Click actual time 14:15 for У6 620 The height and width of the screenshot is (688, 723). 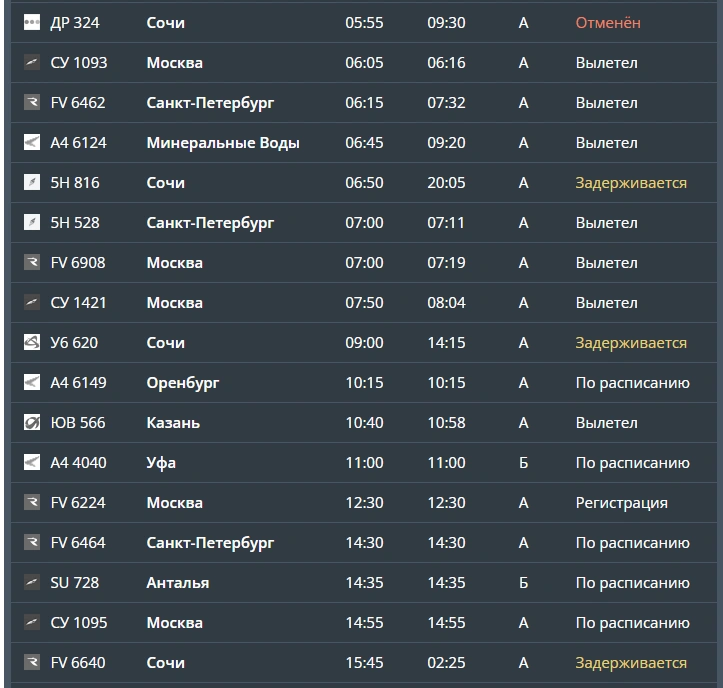click(x=446, y=343)
